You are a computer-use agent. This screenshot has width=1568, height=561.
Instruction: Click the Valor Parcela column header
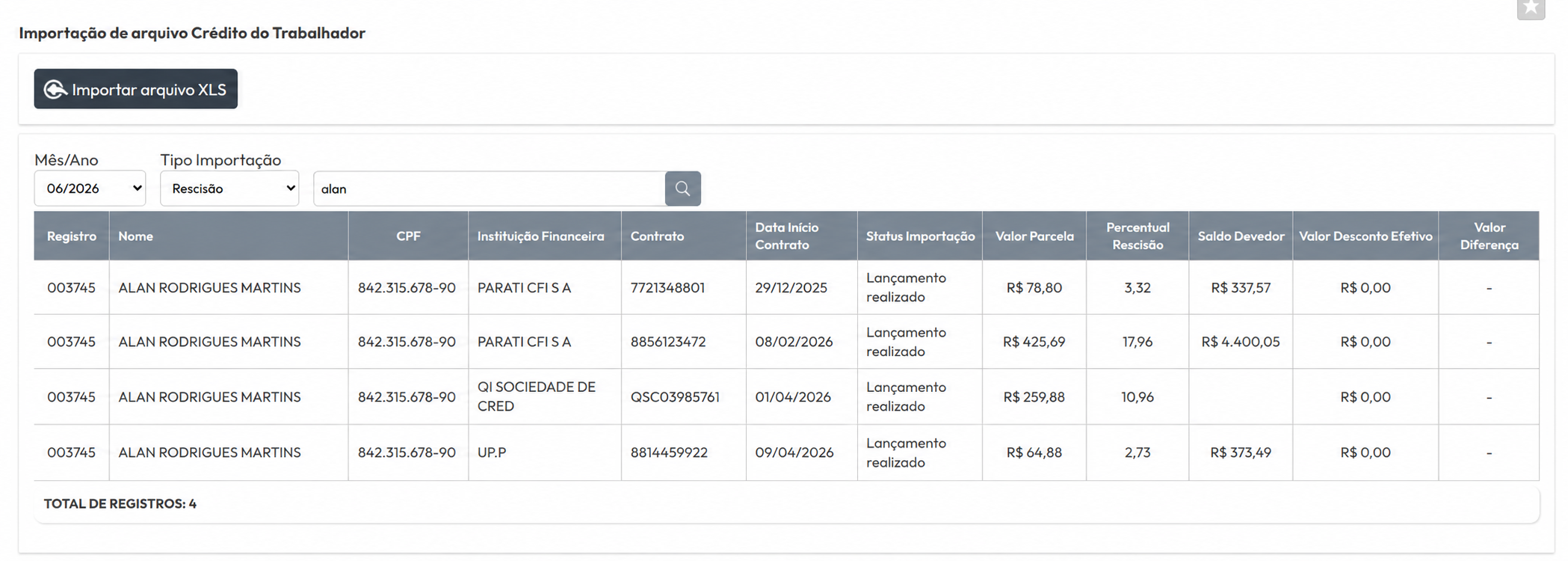coord(1034,236)
